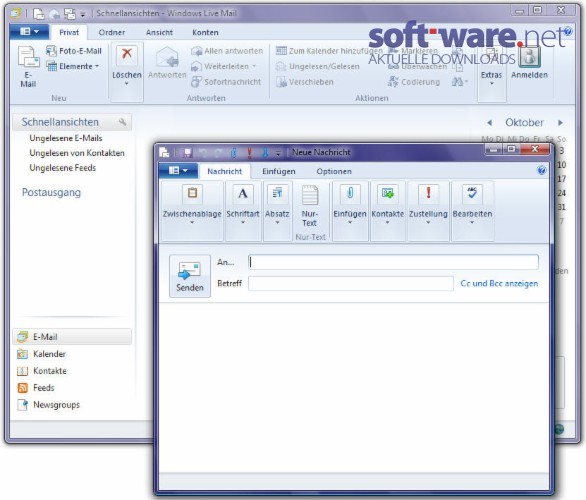
Task: Open binoculars search dropdown in Aktionen
Action: pyautogui.click(x=460, y=82)
